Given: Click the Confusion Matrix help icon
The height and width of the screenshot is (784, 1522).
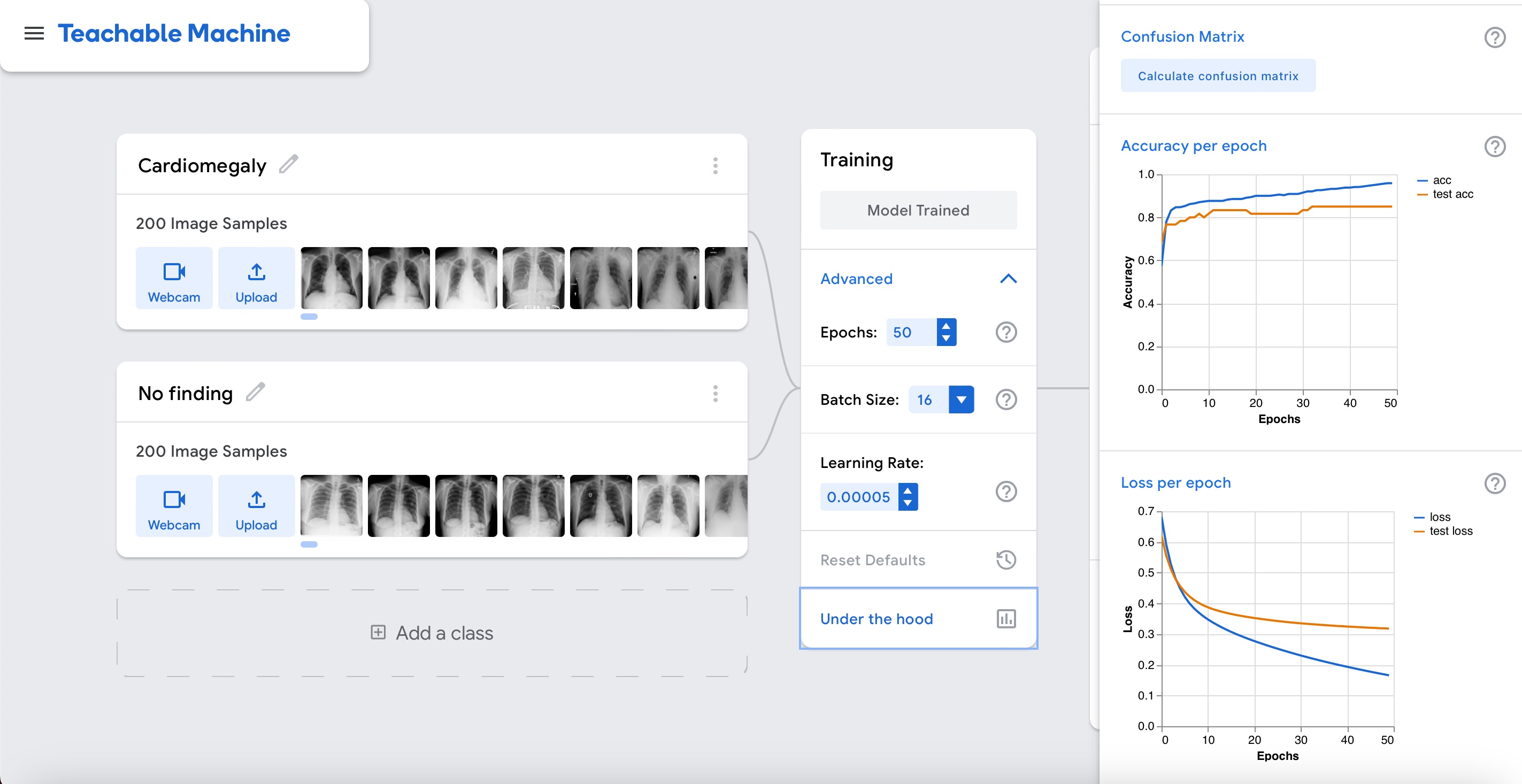Looking at the screenshot, I should click(x=1494, y=37).
